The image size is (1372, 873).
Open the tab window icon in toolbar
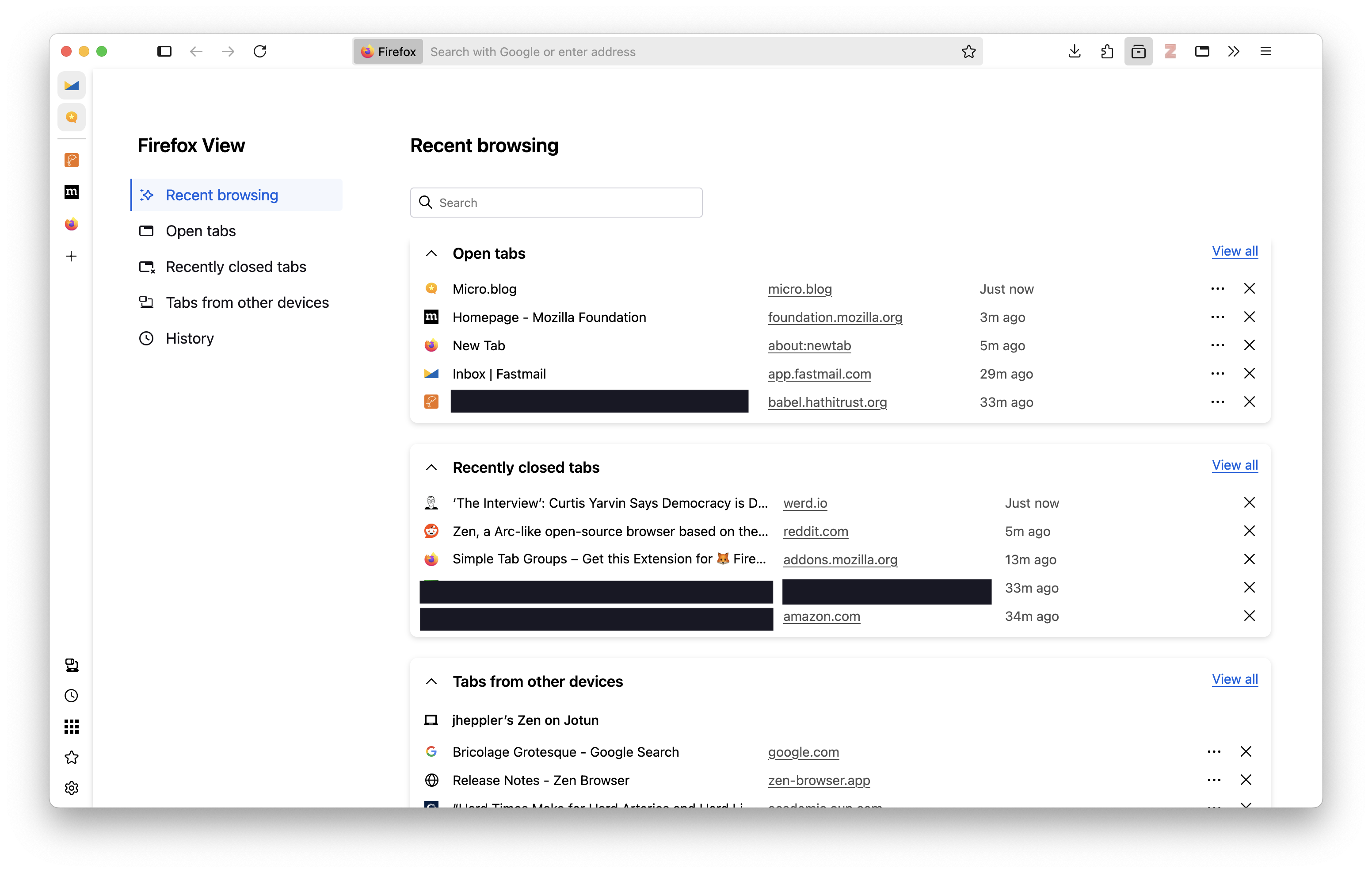tap(1202, 51)
